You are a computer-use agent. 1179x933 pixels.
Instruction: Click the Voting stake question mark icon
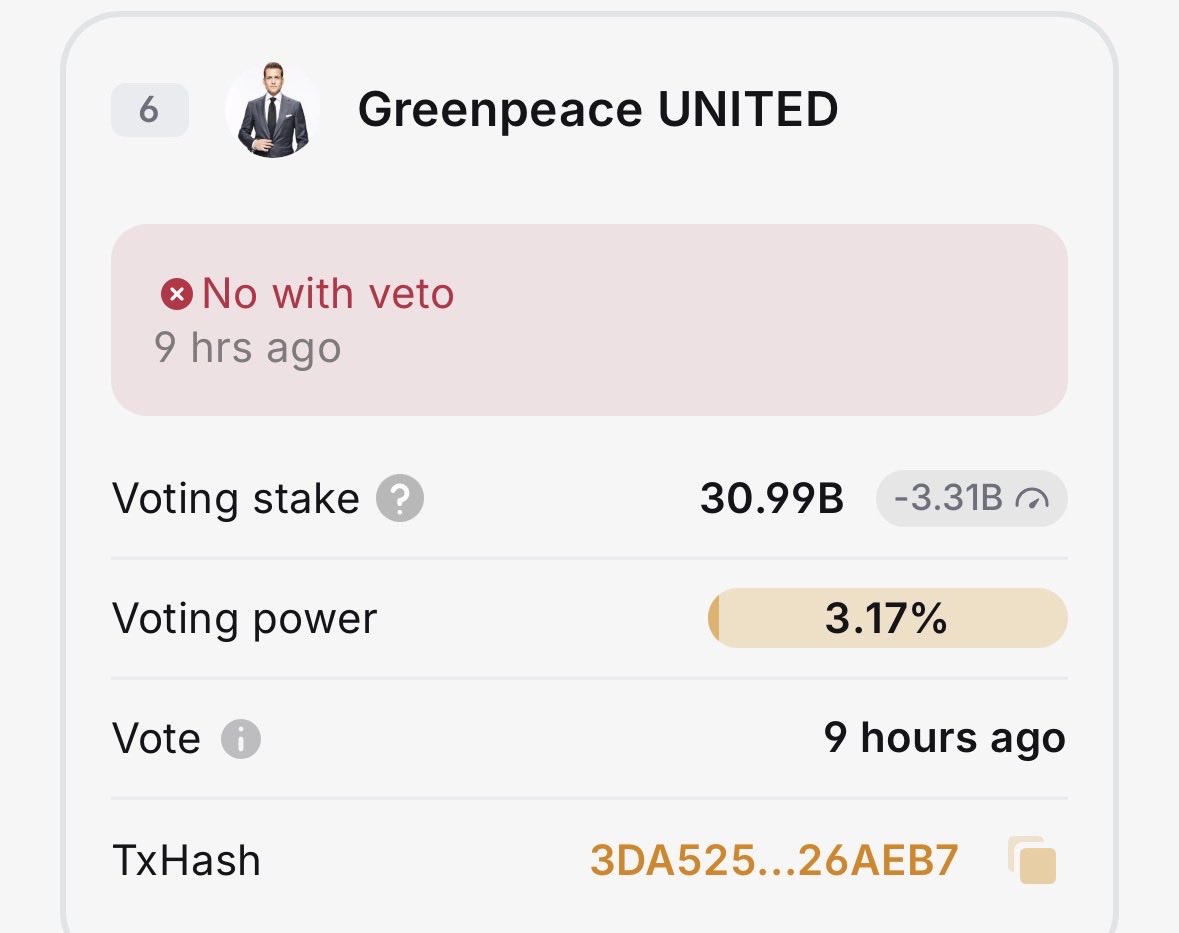(400, 498)
